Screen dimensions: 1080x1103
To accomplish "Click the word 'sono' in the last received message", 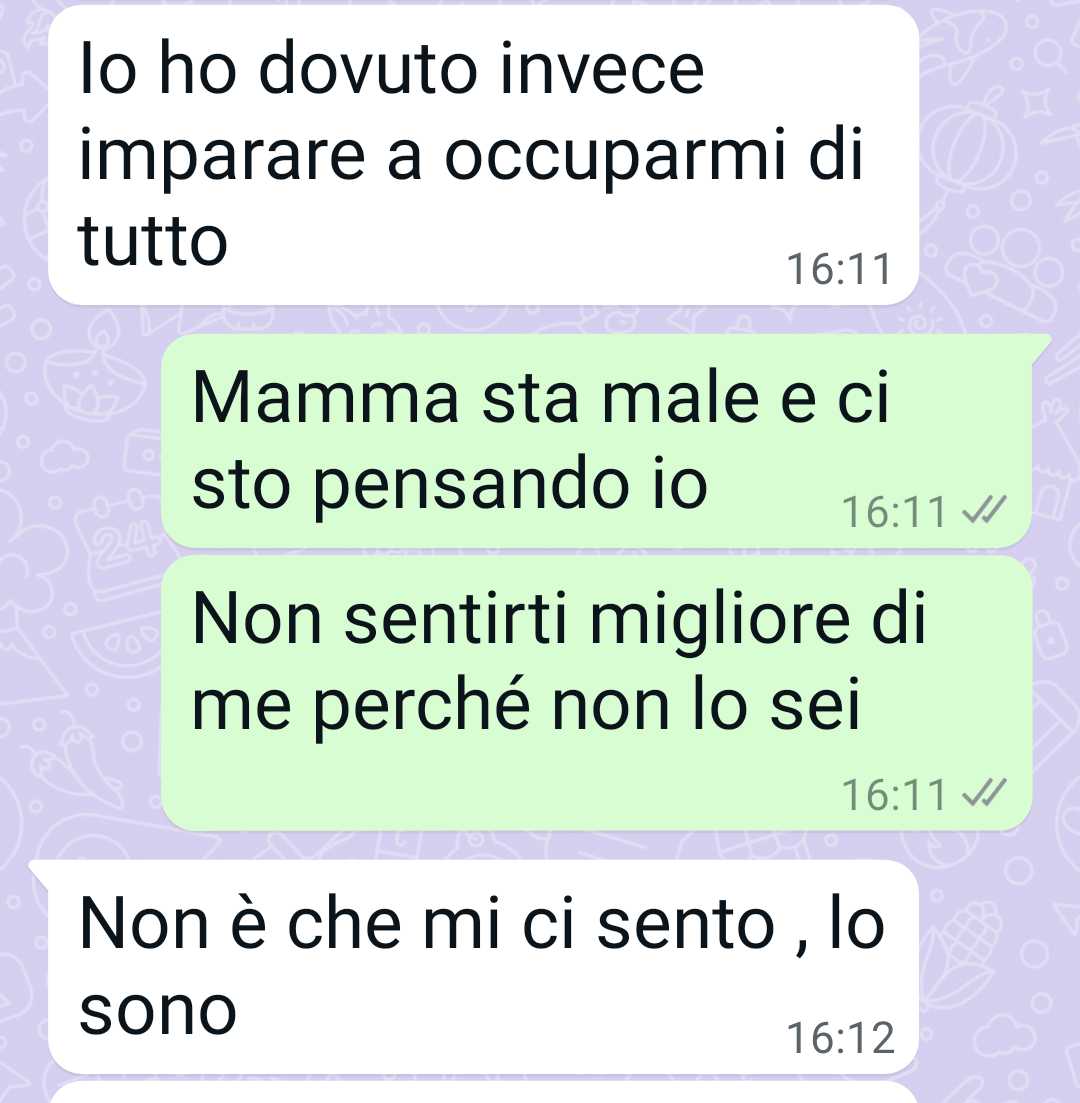I will click(x=158, y=1011).
